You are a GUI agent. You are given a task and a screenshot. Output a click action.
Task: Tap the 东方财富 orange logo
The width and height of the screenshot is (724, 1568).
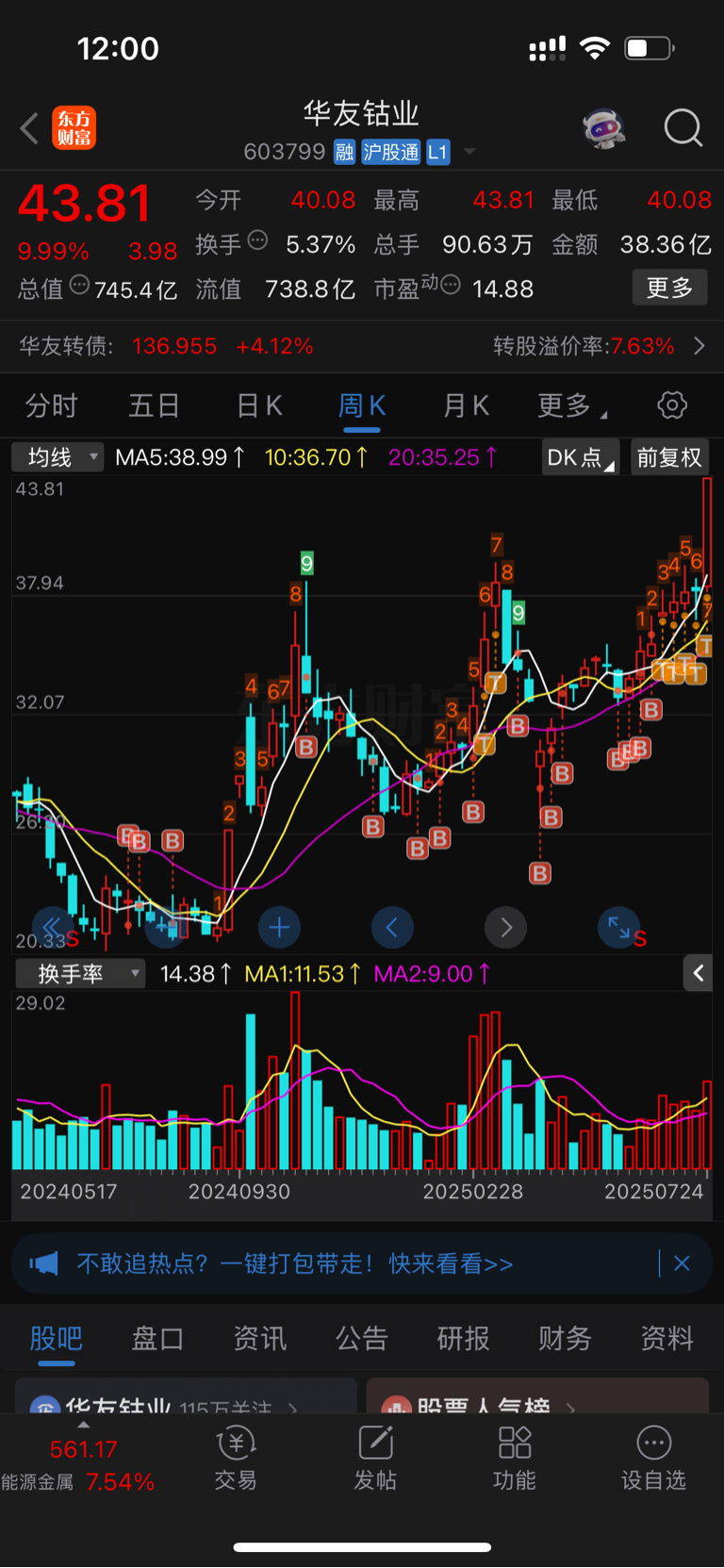(74, 128)
